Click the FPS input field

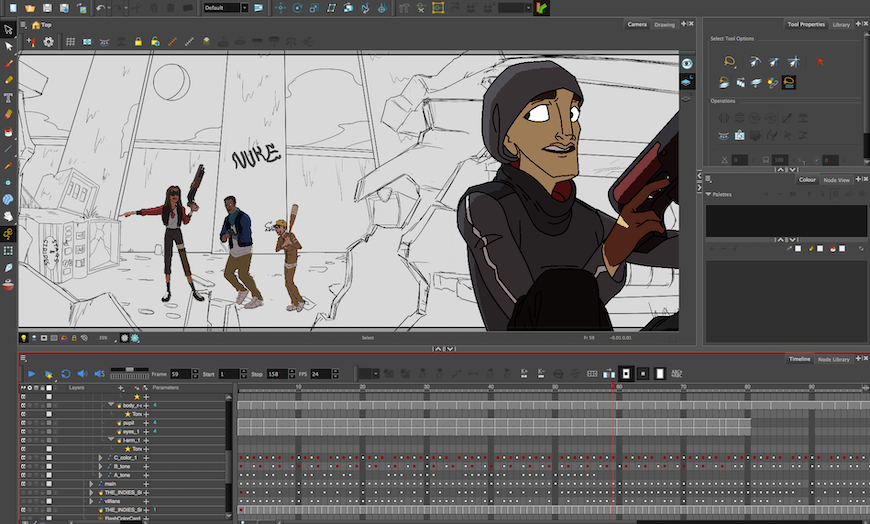click(320, 374)
